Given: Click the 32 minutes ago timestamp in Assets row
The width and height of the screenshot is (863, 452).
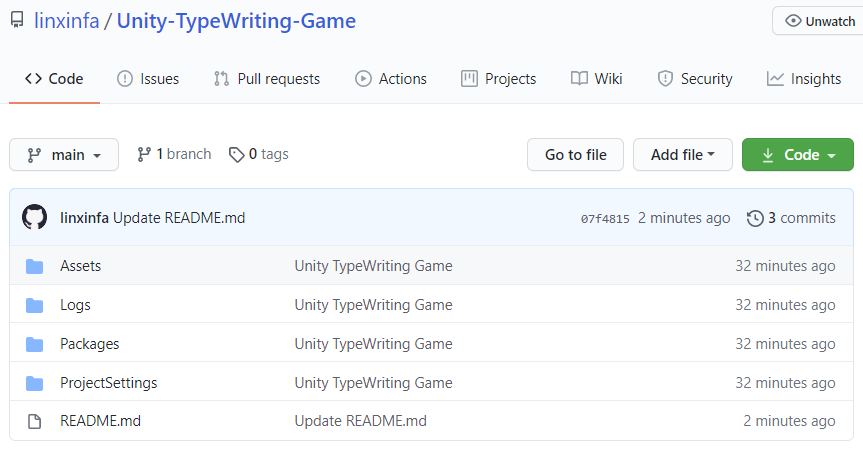Looking at the screenshot, I should click(785, 266).
